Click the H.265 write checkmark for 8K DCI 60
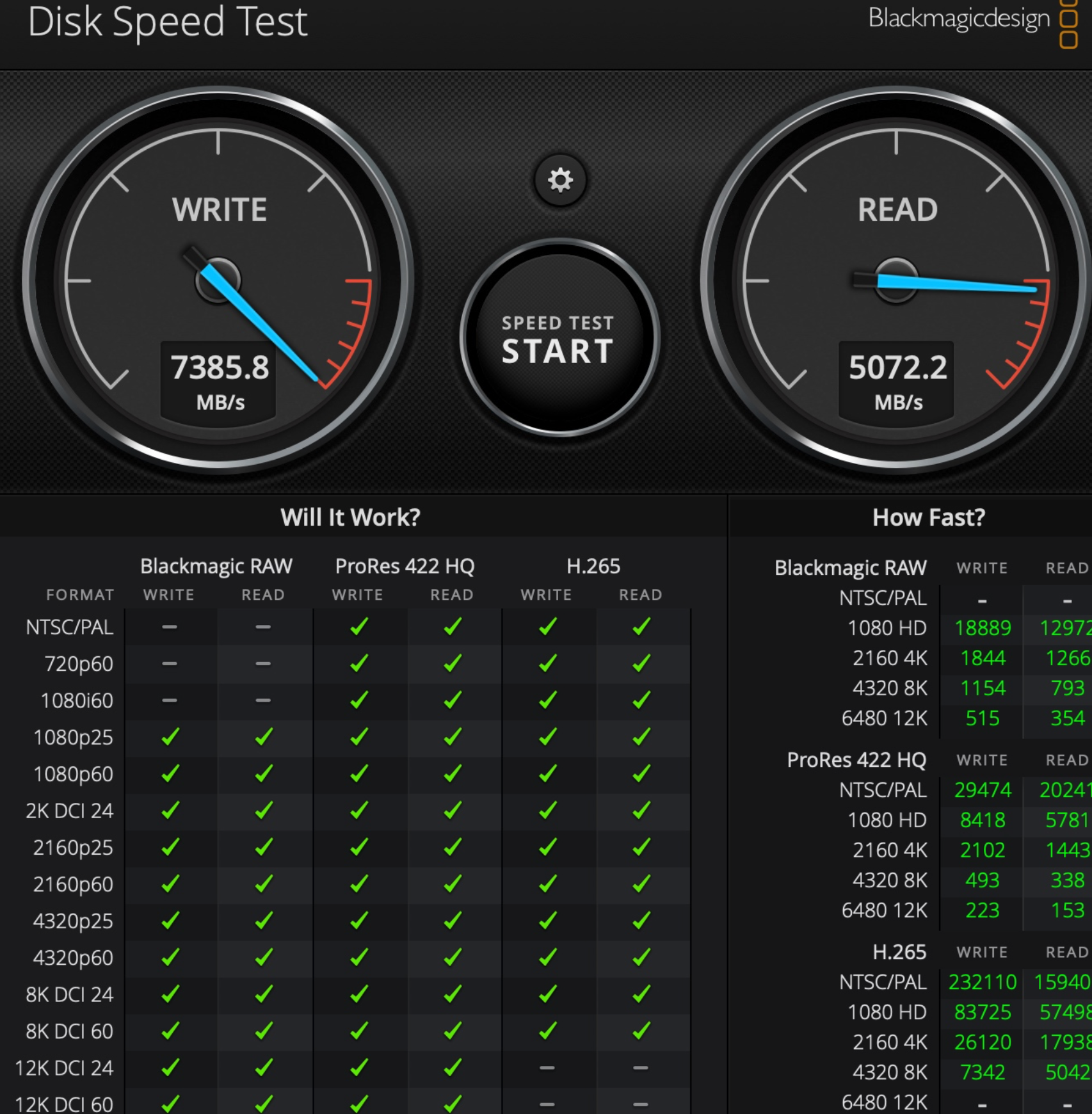The image size is (1092, 1114). coord(547,1031)
